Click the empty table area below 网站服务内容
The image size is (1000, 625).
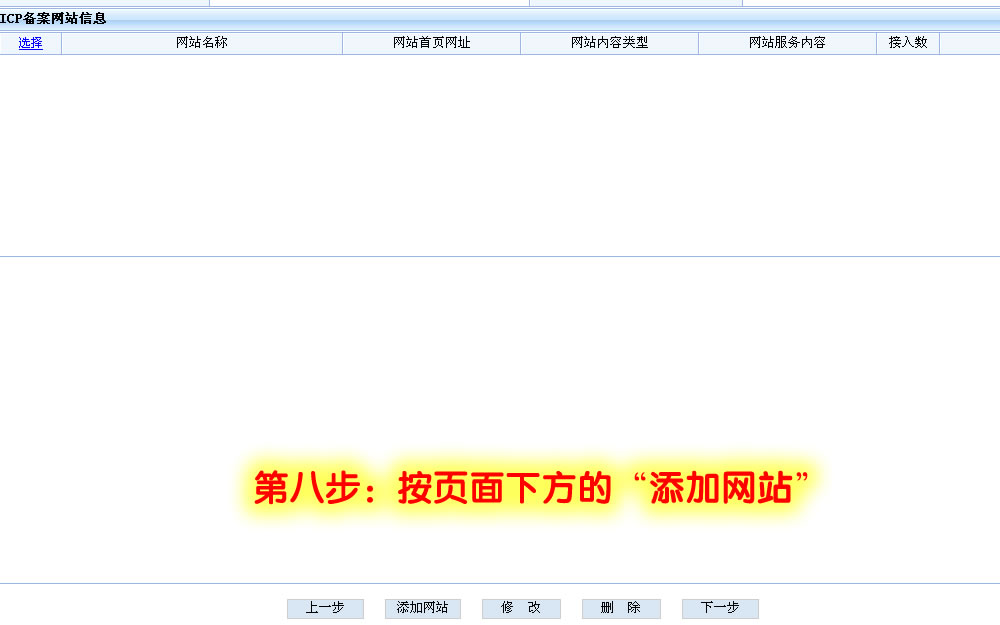[787, 150]
